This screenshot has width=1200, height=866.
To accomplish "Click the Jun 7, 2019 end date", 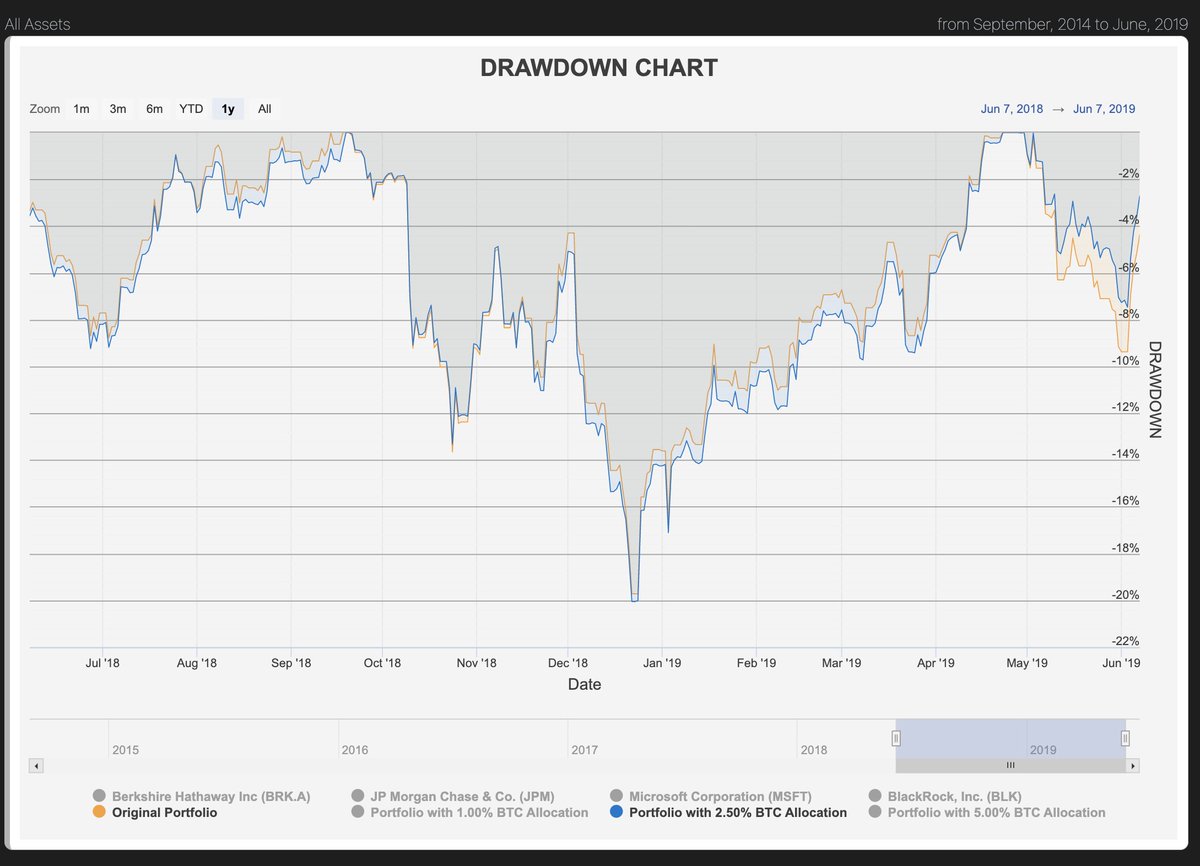I will [1104, 108].
